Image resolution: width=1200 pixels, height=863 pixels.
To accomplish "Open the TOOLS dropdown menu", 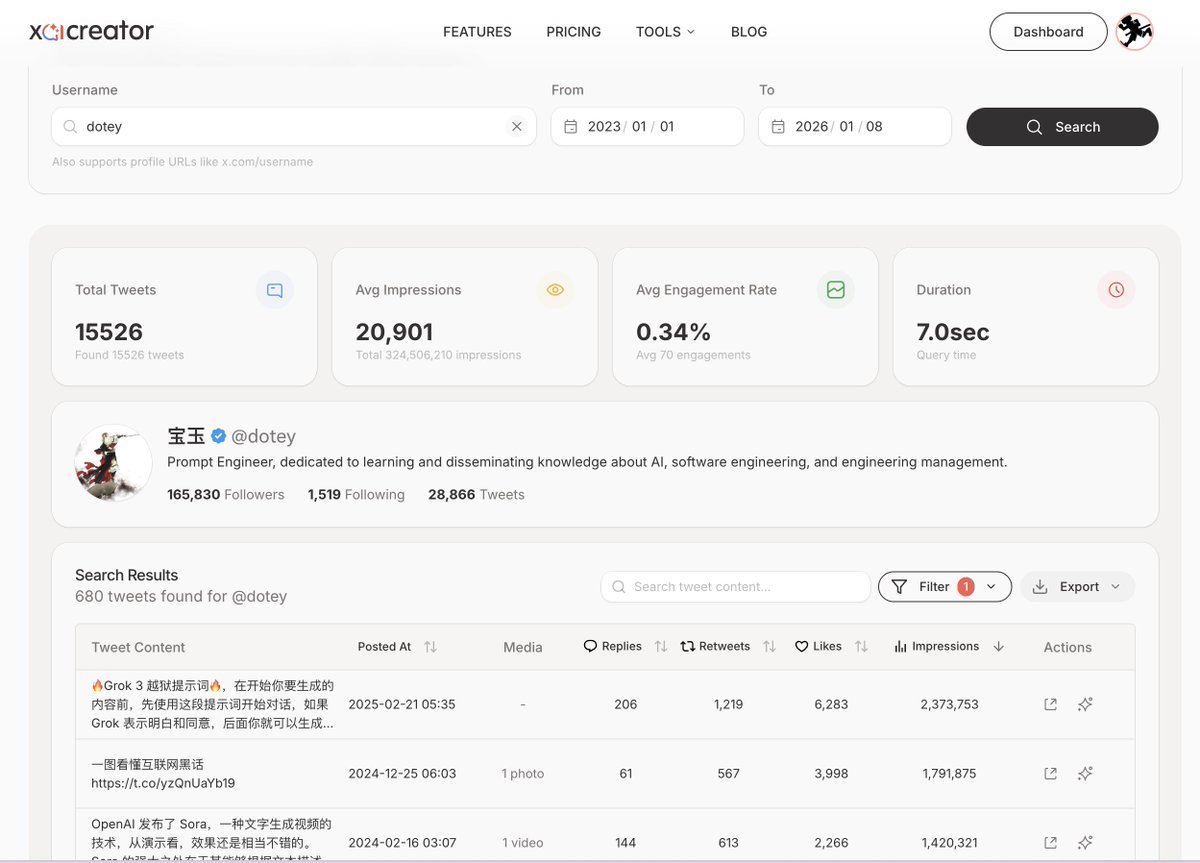I will [x=665, y=32].
